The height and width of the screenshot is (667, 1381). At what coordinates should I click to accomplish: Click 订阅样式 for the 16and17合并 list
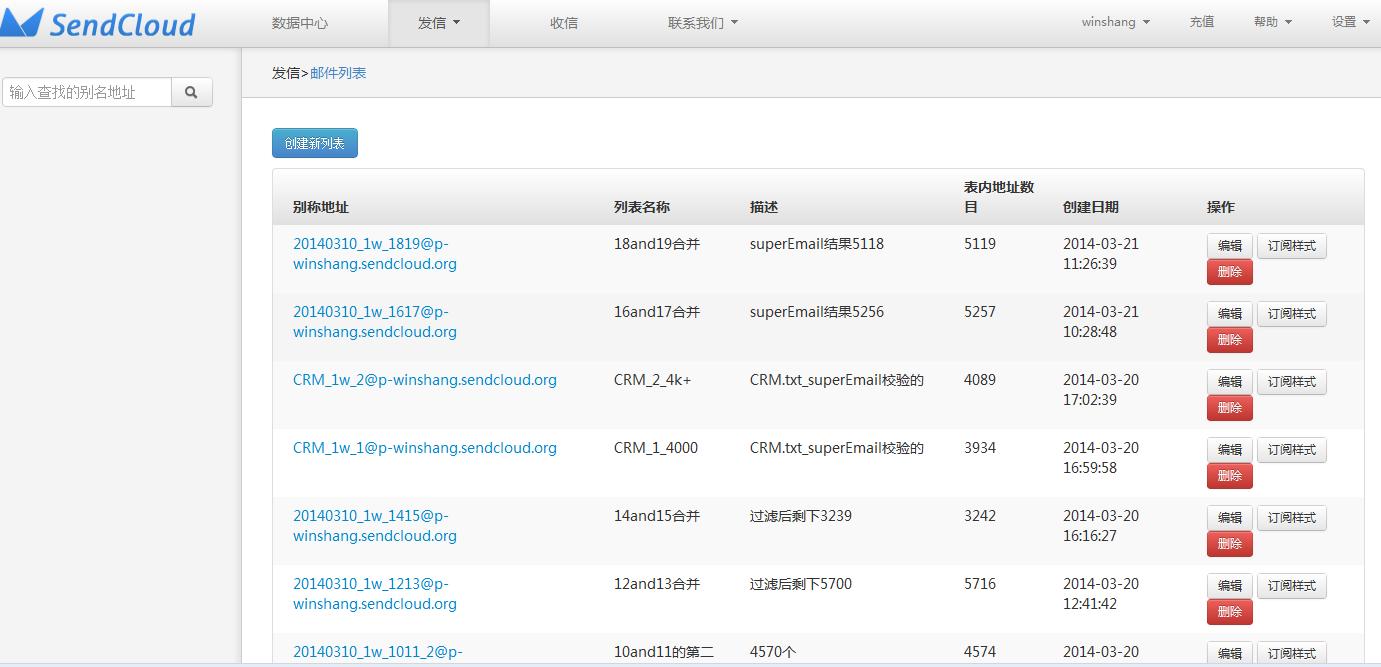(x=1292, y=314)
